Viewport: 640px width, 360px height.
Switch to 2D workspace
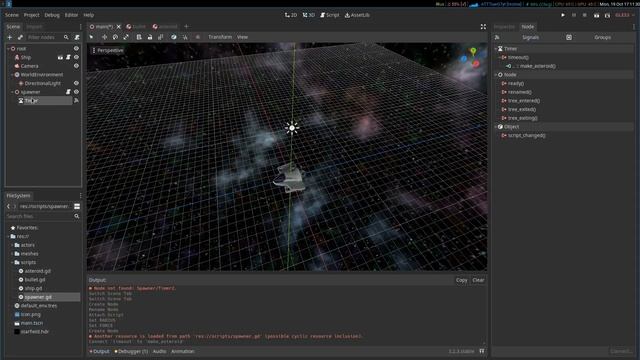point(291,15)
